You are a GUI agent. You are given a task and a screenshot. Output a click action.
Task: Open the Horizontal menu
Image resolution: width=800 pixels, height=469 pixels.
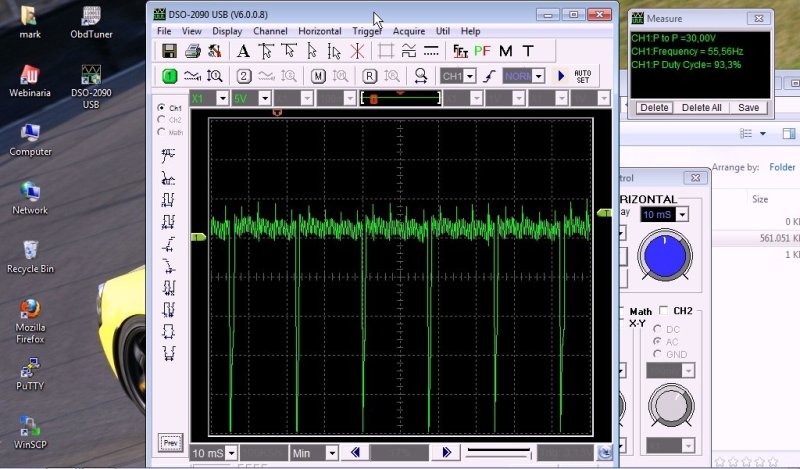(319, 31)
